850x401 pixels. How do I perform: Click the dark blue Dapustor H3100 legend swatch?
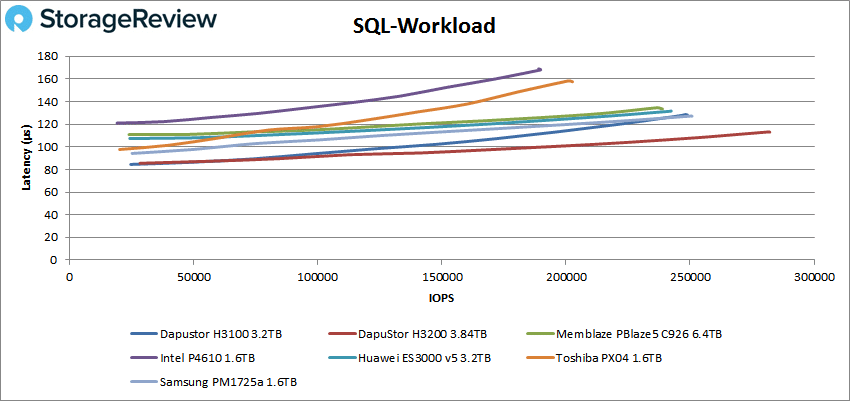tap(143, 334)
